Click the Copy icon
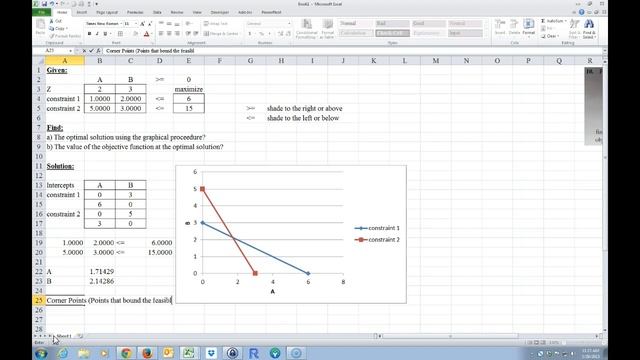The height and width of the screenshot is (360, 640). pos(52,29)
